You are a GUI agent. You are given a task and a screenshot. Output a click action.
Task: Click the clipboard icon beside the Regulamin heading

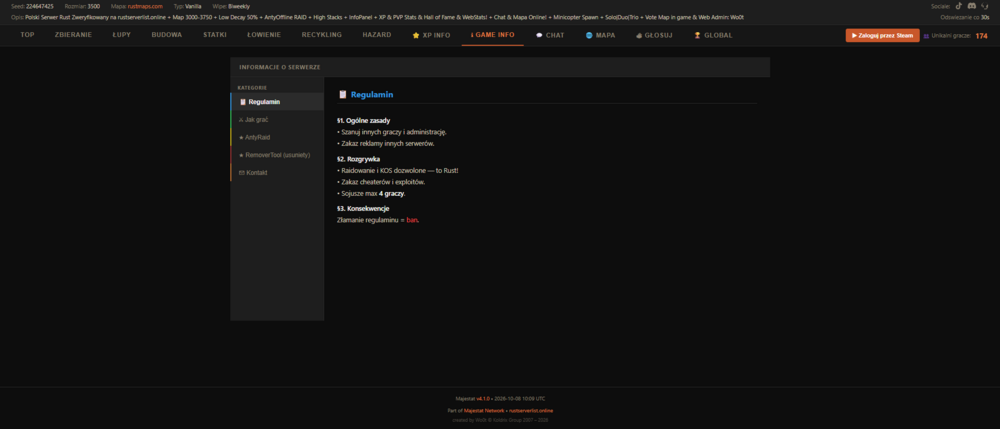click(342, 94)
